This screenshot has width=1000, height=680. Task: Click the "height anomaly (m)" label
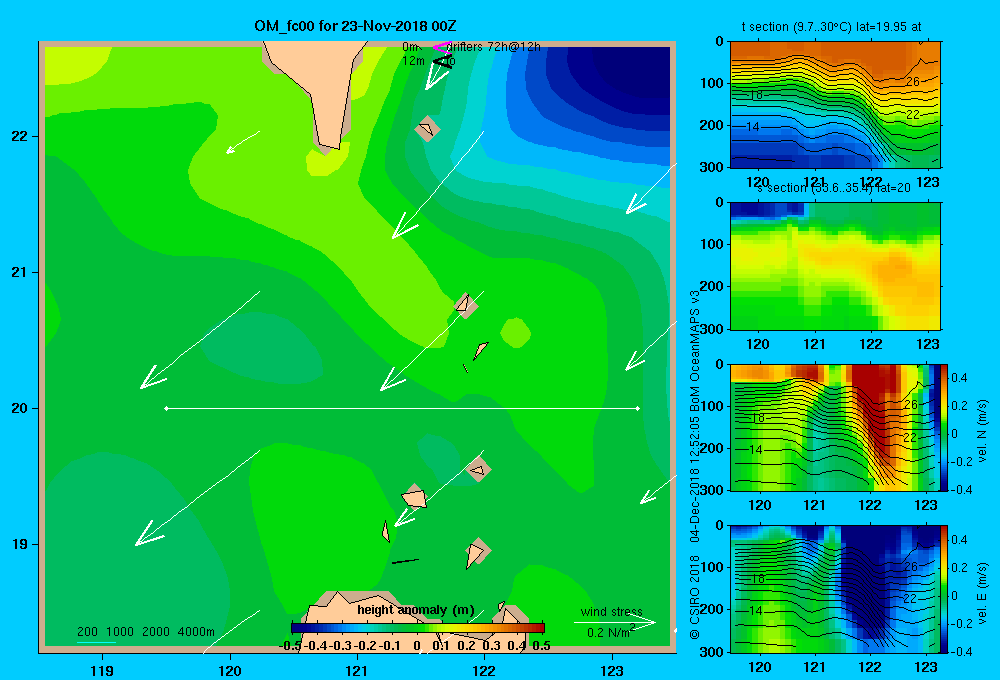coord(416,610)
